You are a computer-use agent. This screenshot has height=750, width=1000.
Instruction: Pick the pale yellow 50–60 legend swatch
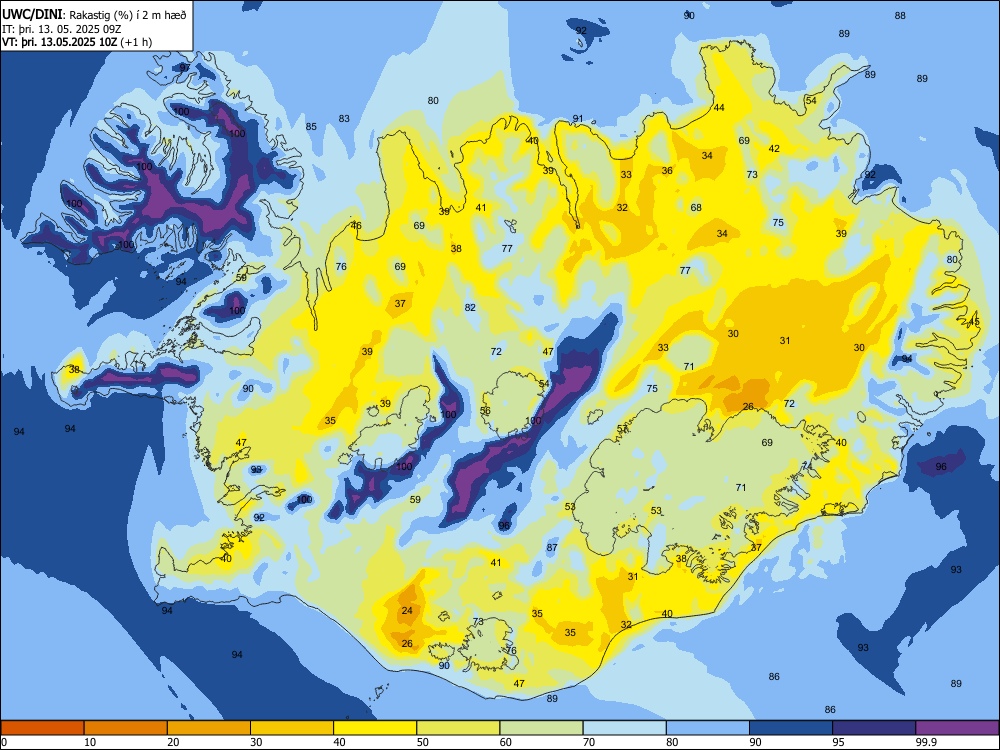pyautogui.click(x=458, y=728)
